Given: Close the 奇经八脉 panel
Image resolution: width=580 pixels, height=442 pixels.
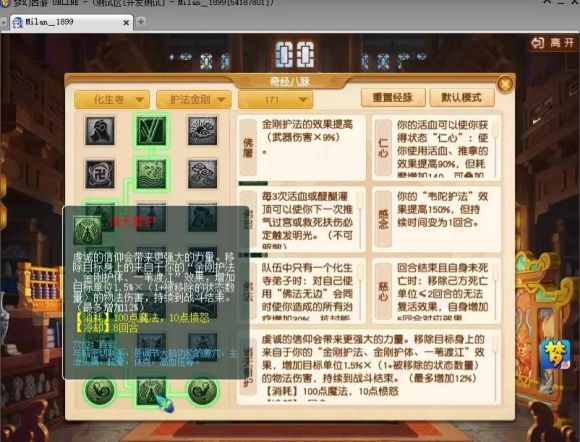Looking at the screenshot, I should tap(505, 84).
